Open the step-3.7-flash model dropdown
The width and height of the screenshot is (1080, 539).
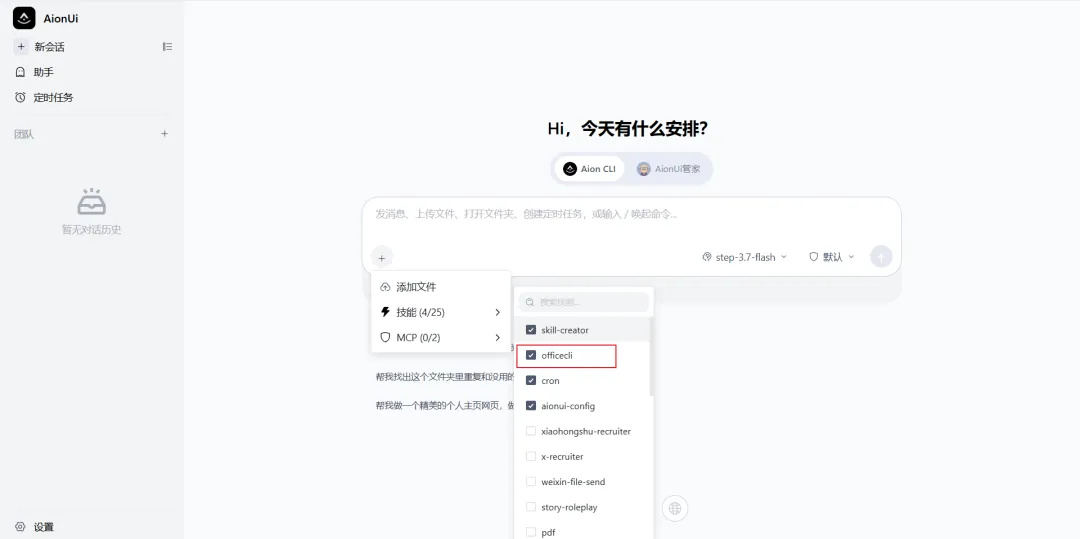click(x=744, y=257)
